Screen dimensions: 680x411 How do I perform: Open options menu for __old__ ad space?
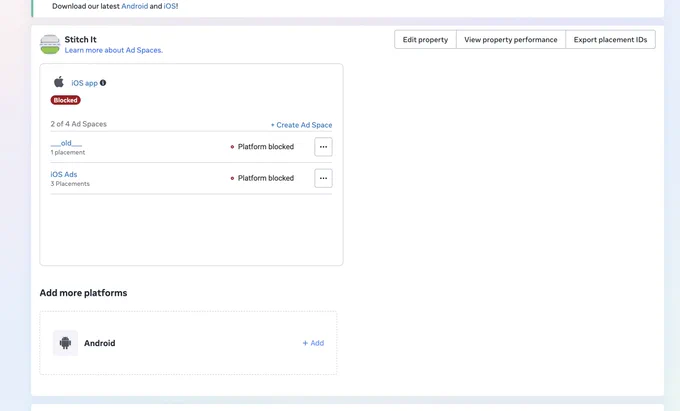pos(324,147)
